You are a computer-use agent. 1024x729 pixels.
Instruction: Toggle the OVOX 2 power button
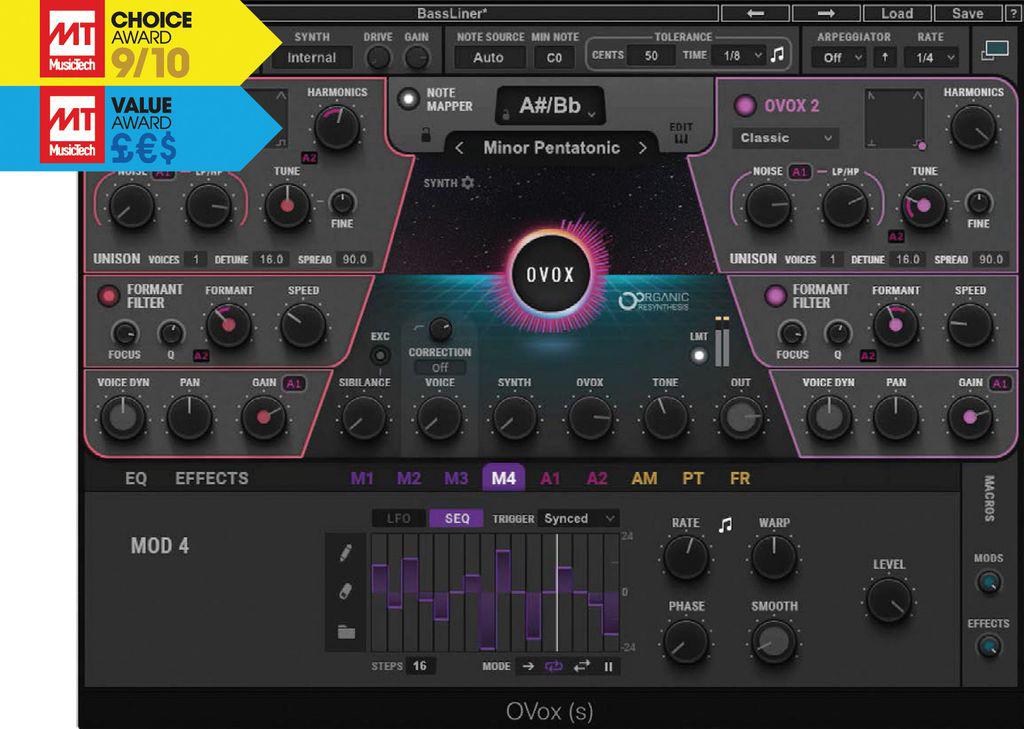pyautogui.click(x=745, y=105)
